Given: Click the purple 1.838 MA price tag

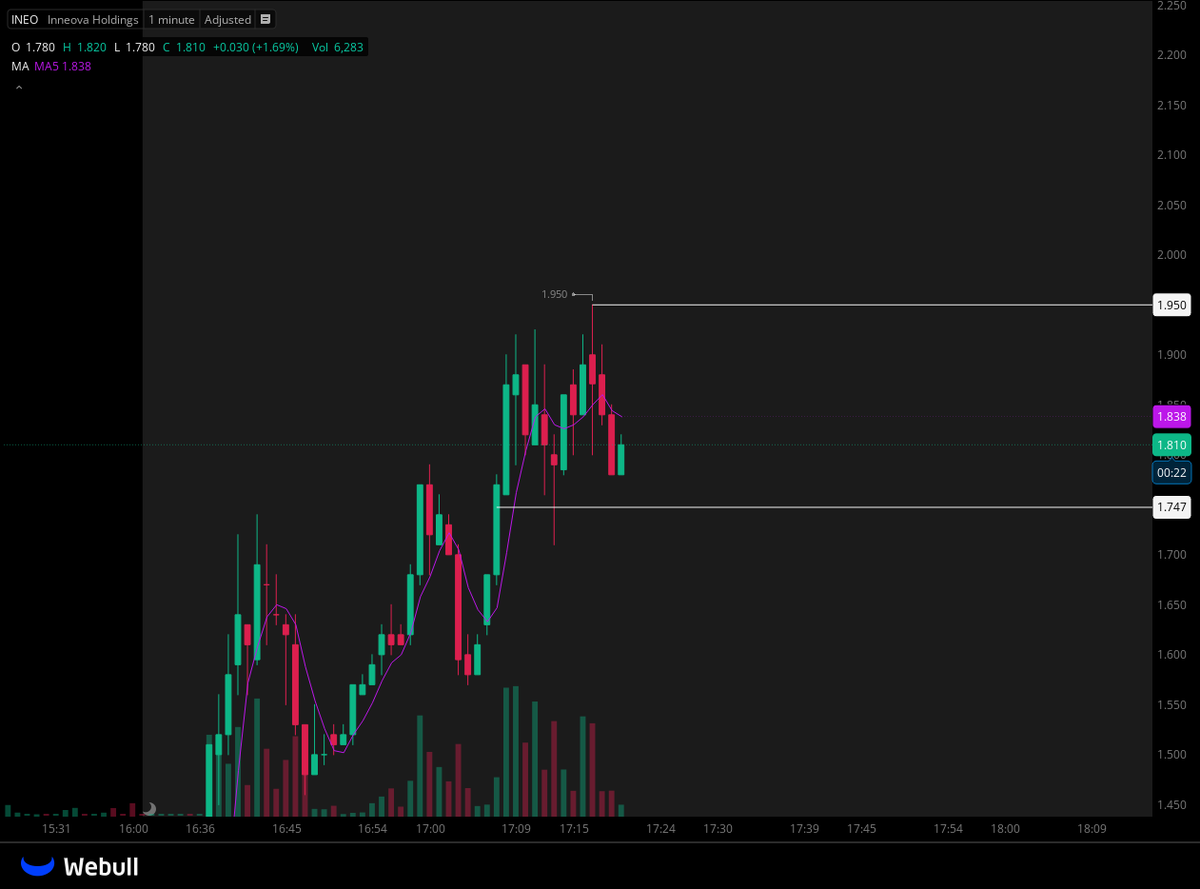Looking at the screenshot, I should (1171, 417).
